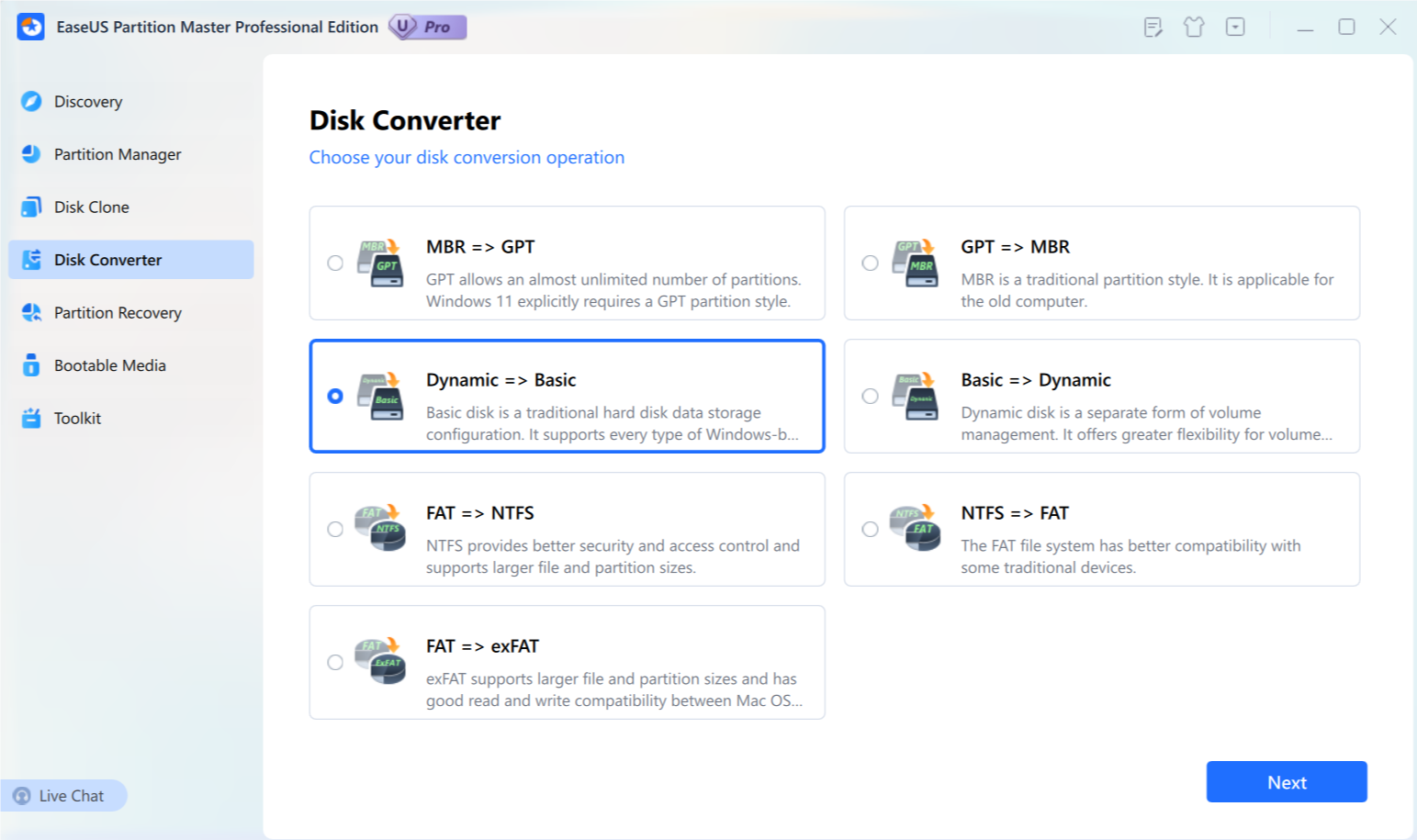
Task: Click the NTFS to FAT disk icon
Action: pos(915,529)
